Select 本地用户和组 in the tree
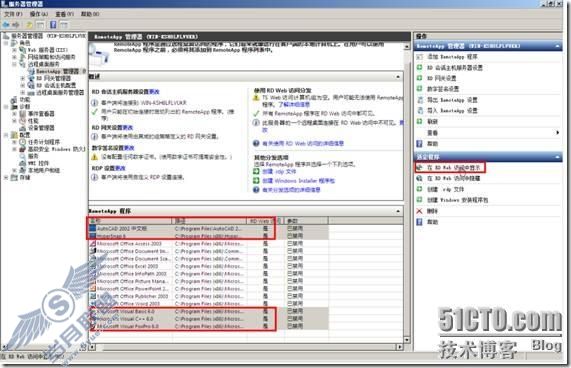The image size is (571, 368). pyautogui.click(x=44, y=170)
